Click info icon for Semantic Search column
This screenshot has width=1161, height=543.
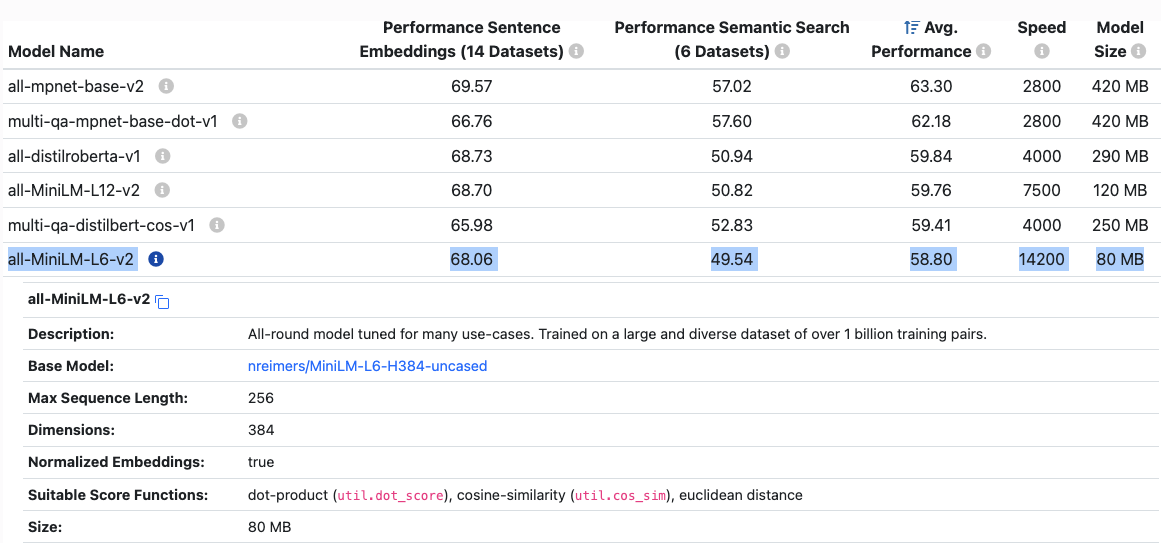(x=782, y=51)
